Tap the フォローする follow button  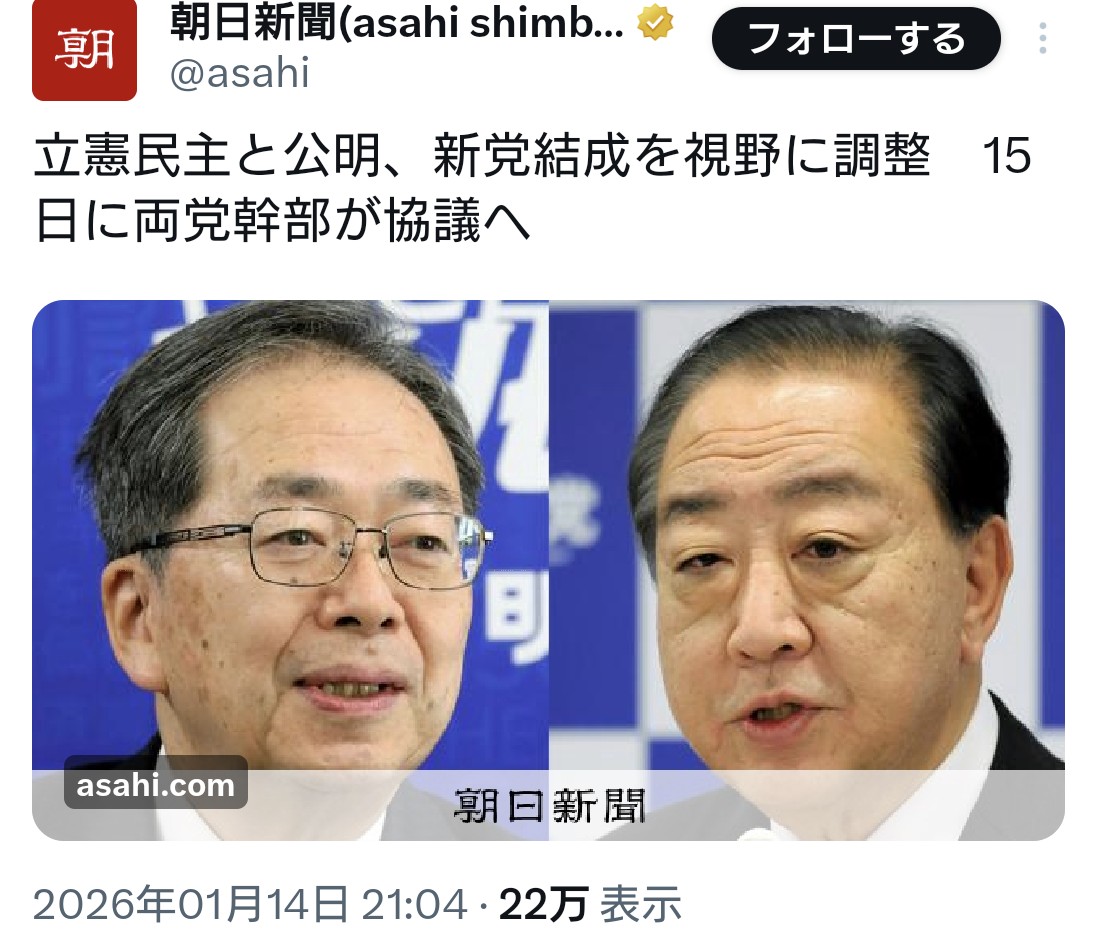point(856,38)
